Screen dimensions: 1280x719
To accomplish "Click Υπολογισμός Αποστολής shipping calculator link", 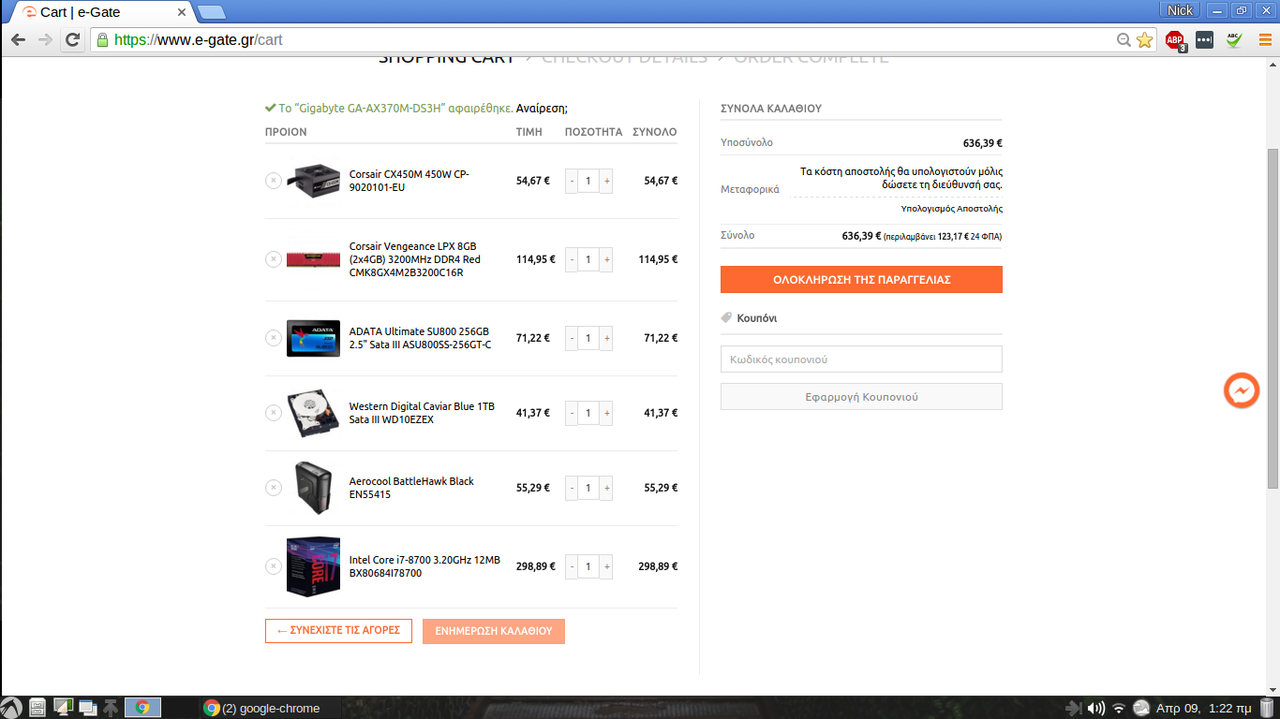I will click(x=951, y=209).
